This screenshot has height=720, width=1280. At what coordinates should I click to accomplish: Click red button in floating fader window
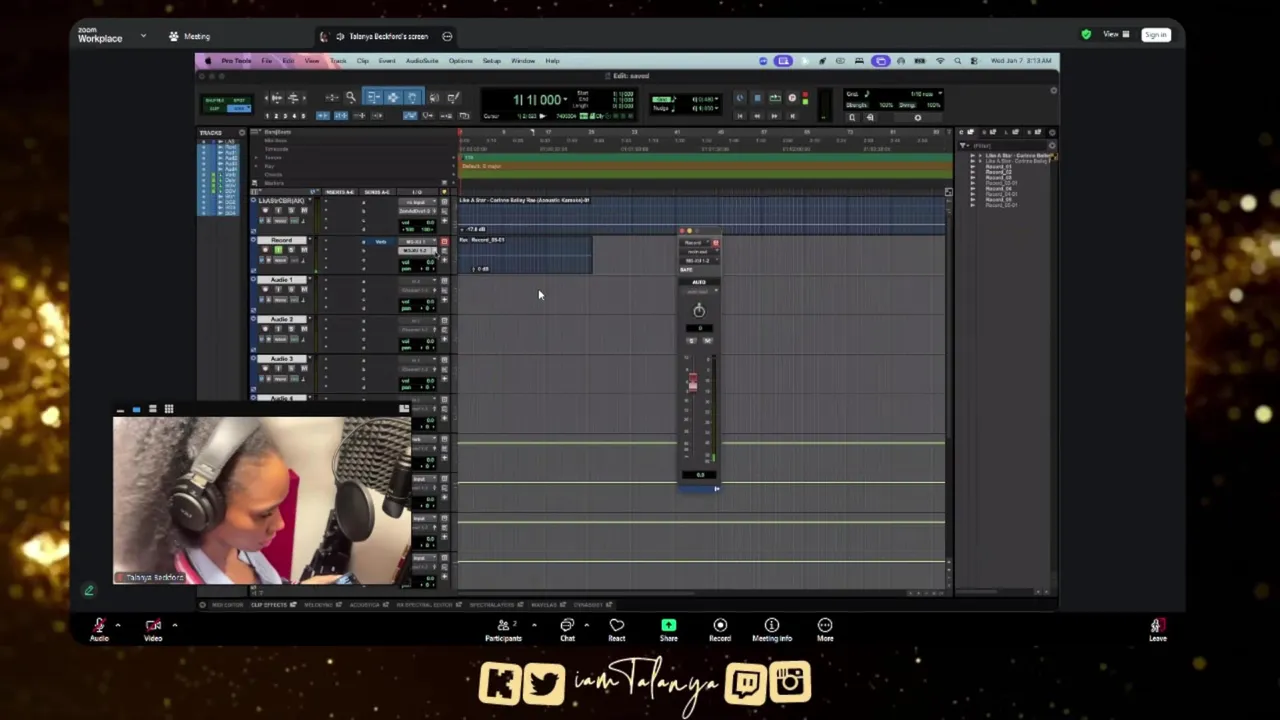tap(715, 243)
